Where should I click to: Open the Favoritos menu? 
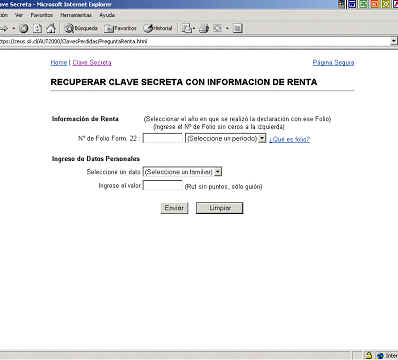[x=42, y=15]
